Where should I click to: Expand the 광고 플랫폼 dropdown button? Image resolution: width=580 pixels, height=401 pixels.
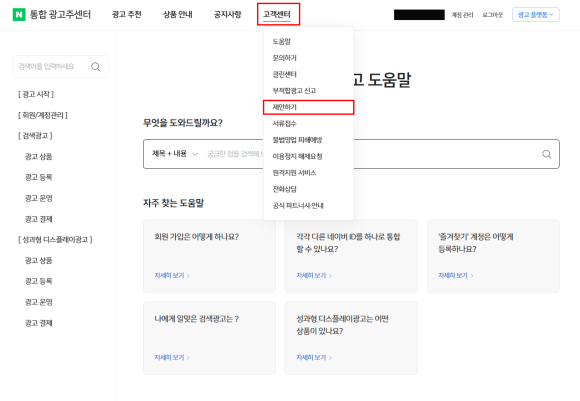(536, 15)
